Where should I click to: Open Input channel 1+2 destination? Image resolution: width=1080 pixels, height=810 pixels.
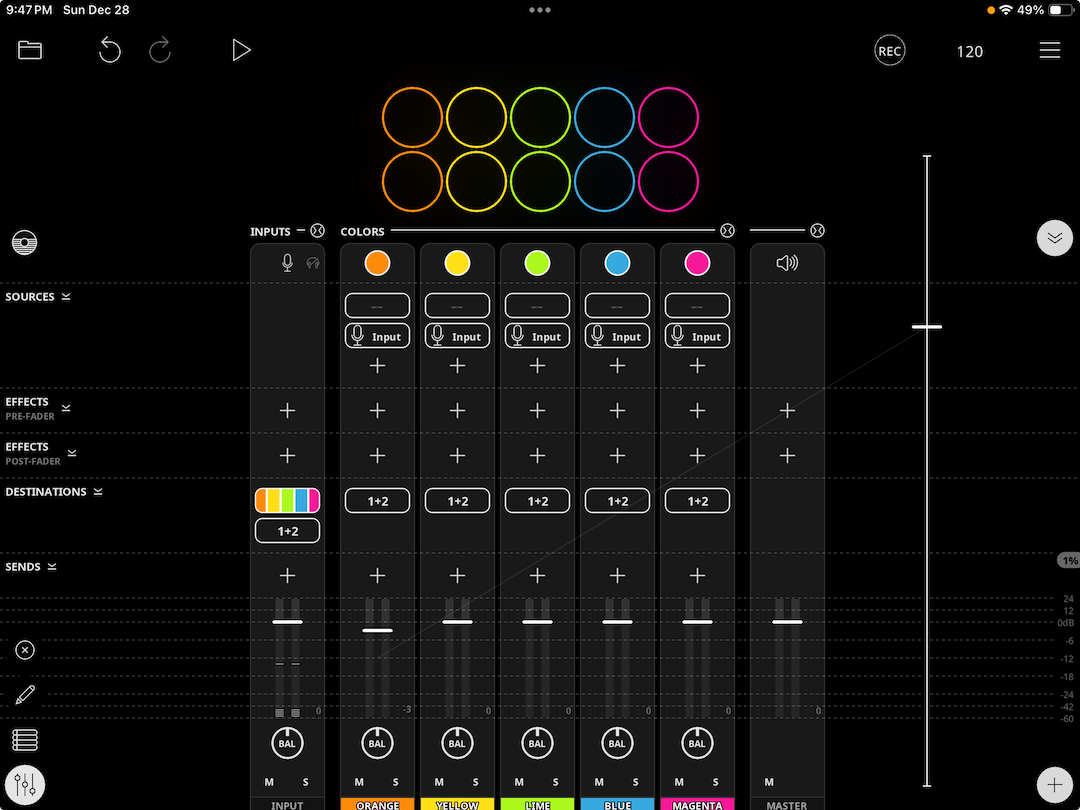point(287,531)
